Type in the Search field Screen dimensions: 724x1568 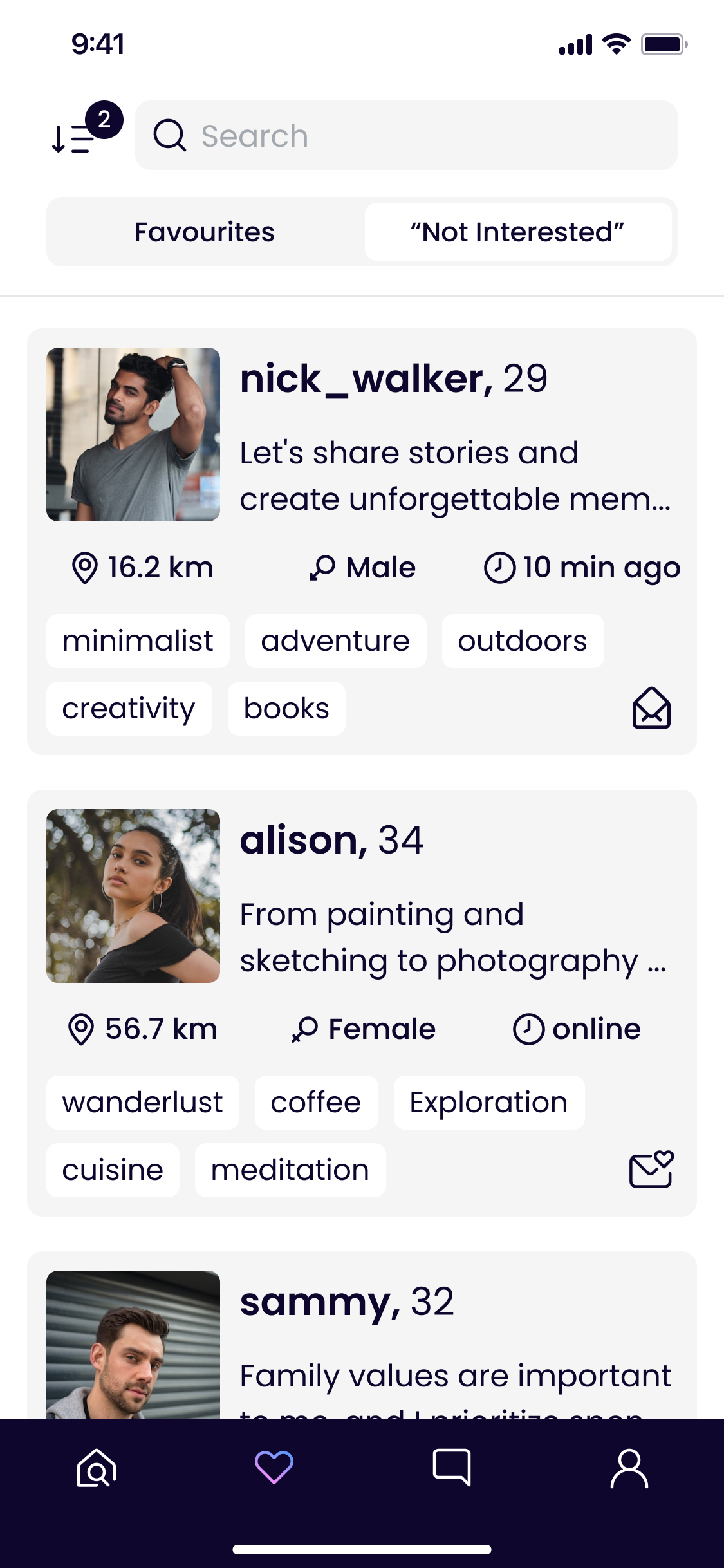pos(425,136)
